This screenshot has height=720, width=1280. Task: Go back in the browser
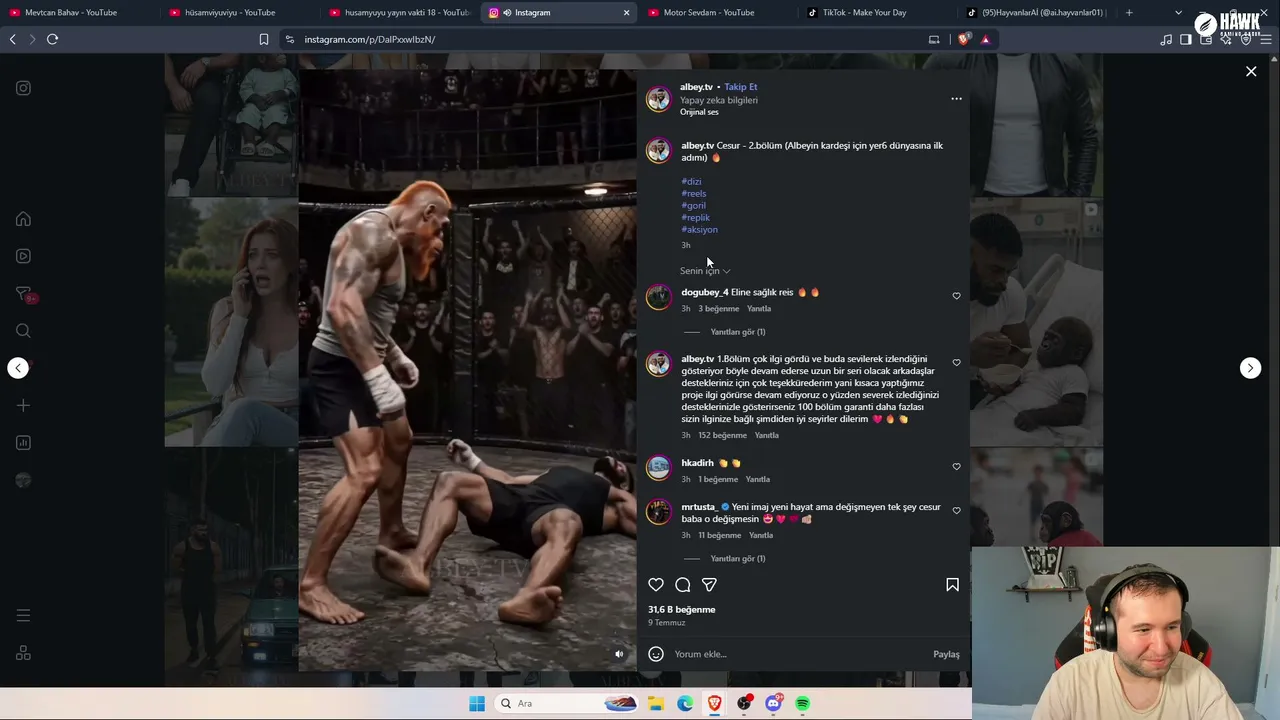(x=12, y=39)
